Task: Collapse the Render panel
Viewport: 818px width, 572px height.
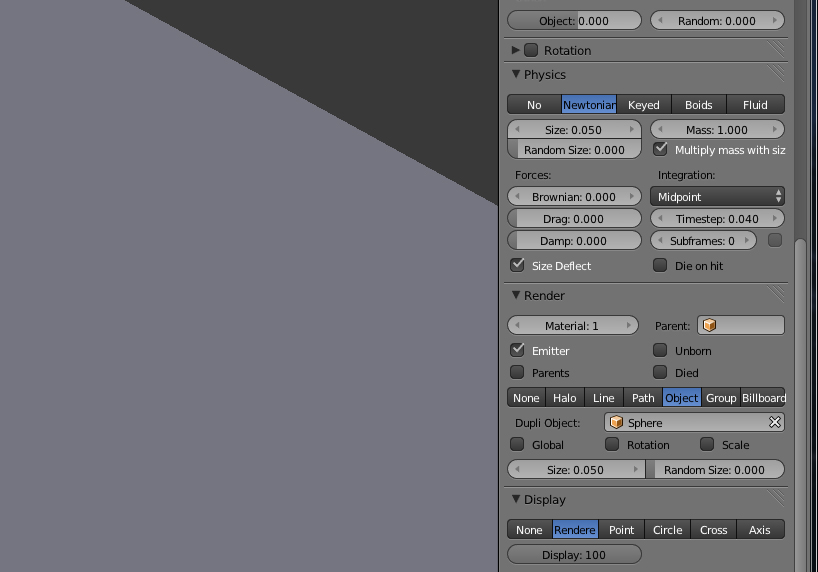Action: click(515, 295)
